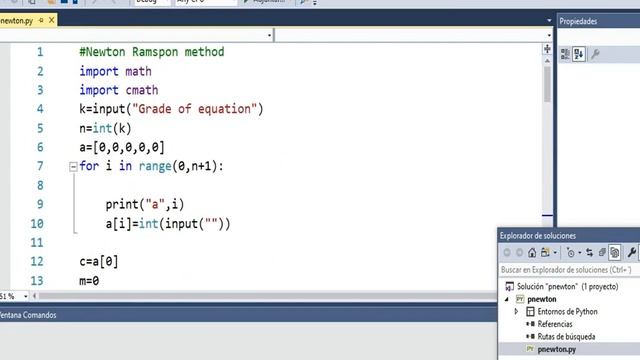Screen dimensions: 640x360
Task: Select the Rutas de búsqueda tree item
Action: point(566,337)
